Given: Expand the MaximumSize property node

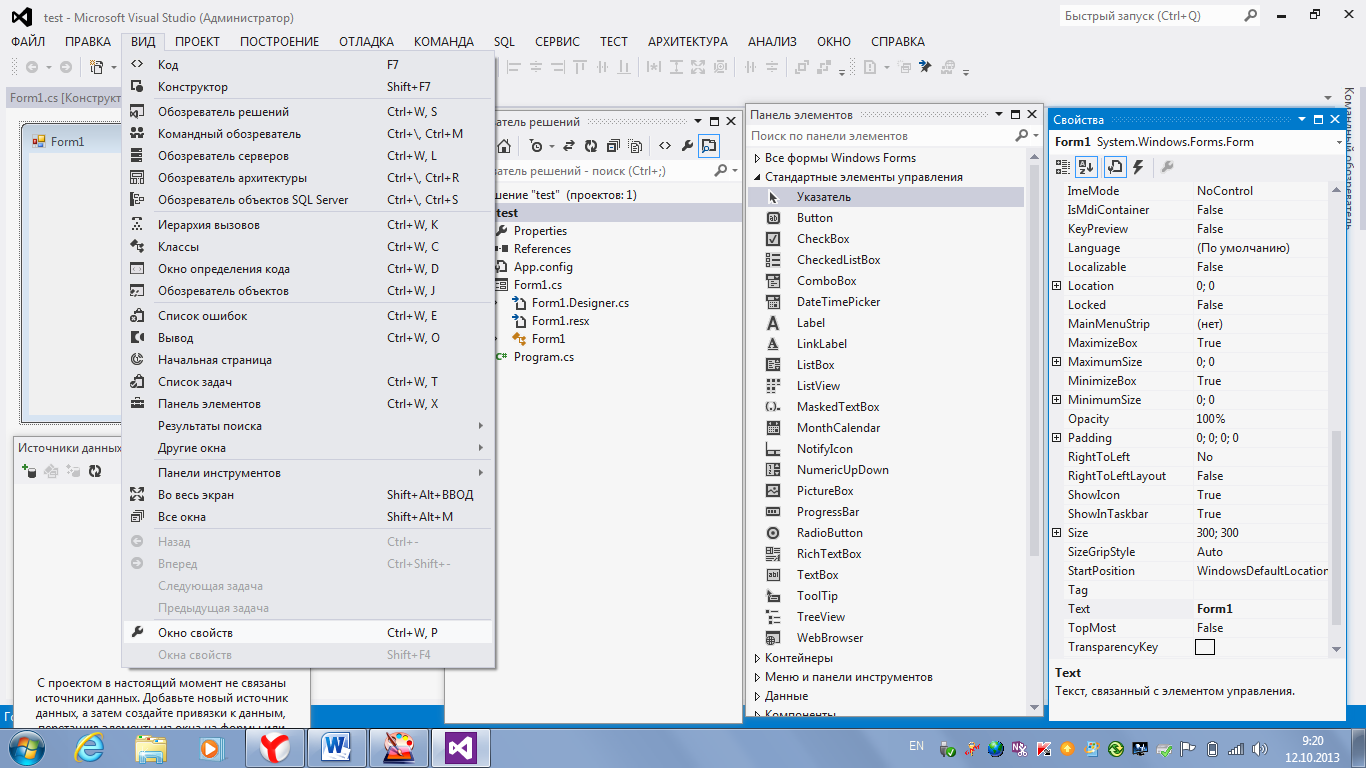Looking at the screenshot, I should (x=1057, y=362).
